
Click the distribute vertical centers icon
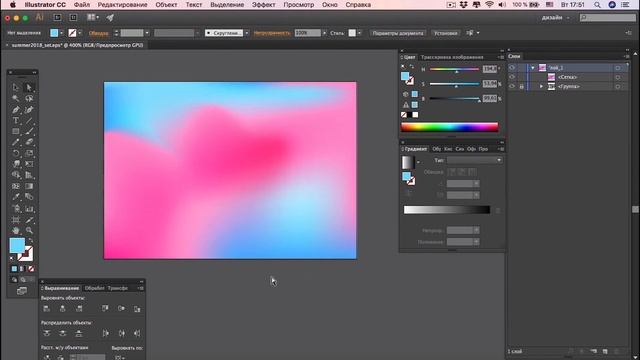(62, 333)
